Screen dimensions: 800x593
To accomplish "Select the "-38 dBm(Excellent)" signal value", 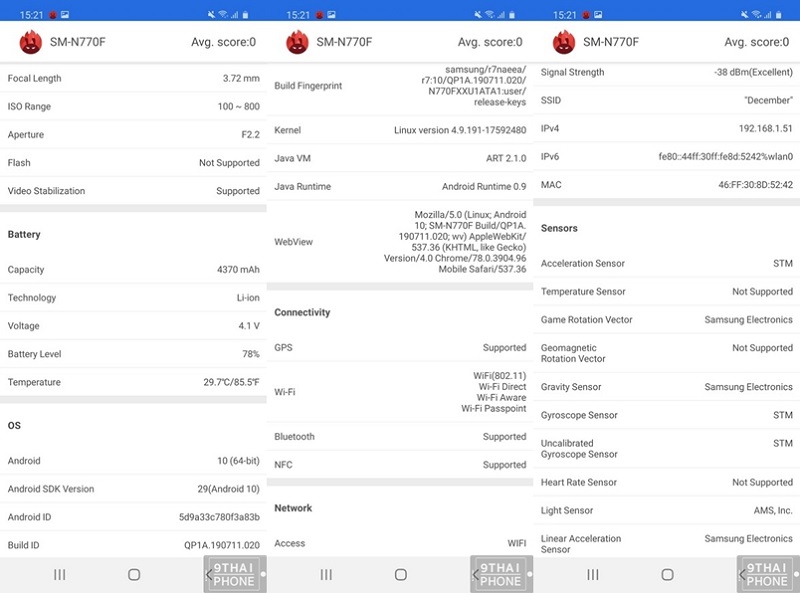I will (754, 72).
